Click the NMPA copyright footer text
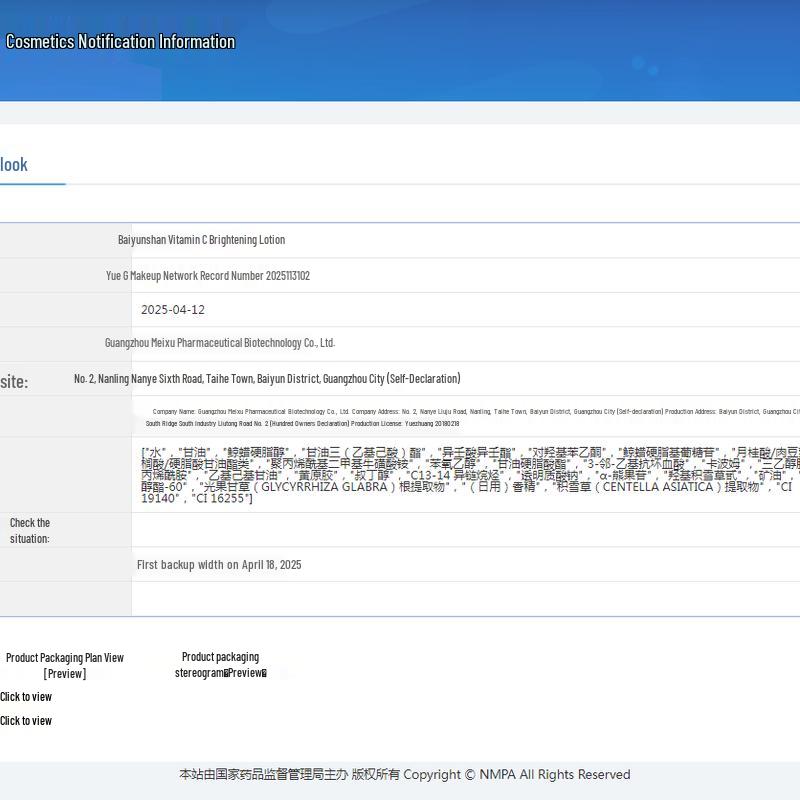This screenshot has height=800, width=800. (x=404, y=775)
